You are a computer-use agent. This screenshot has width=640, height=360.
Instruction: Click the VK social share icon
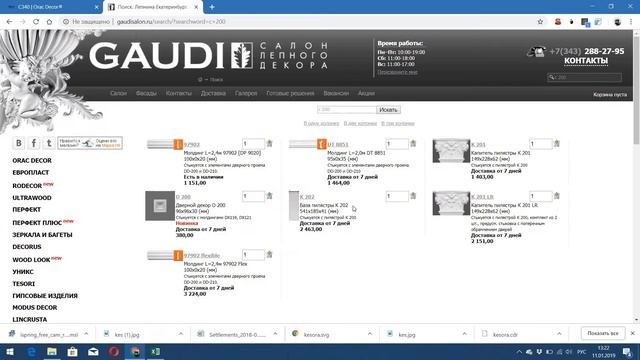[18, 143]
